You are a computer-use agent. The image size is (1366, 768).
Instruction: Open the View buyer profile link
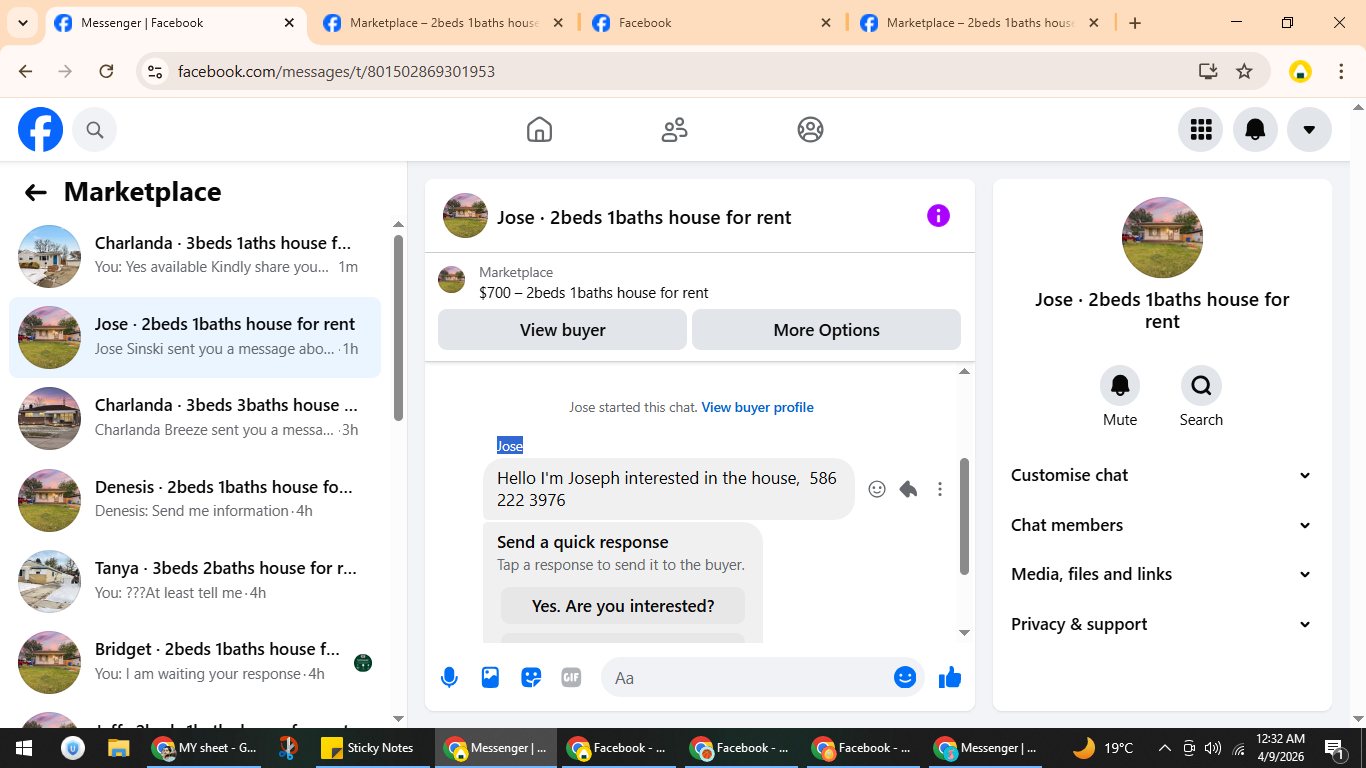tap(757, 408)
